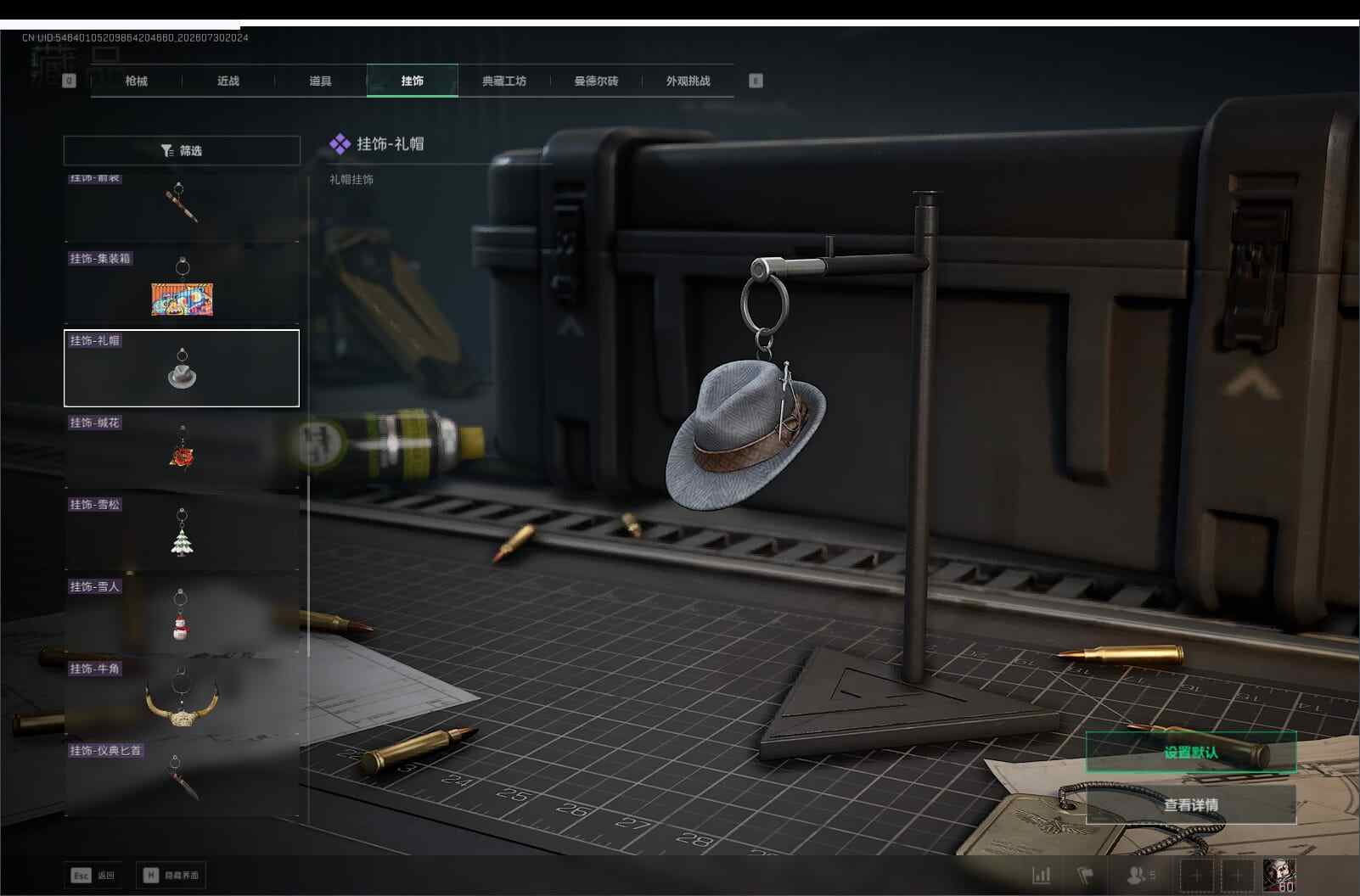Viewport: 1360px width, 896px height.
Task: Open the friends list icon
Action: (1140, 875)
